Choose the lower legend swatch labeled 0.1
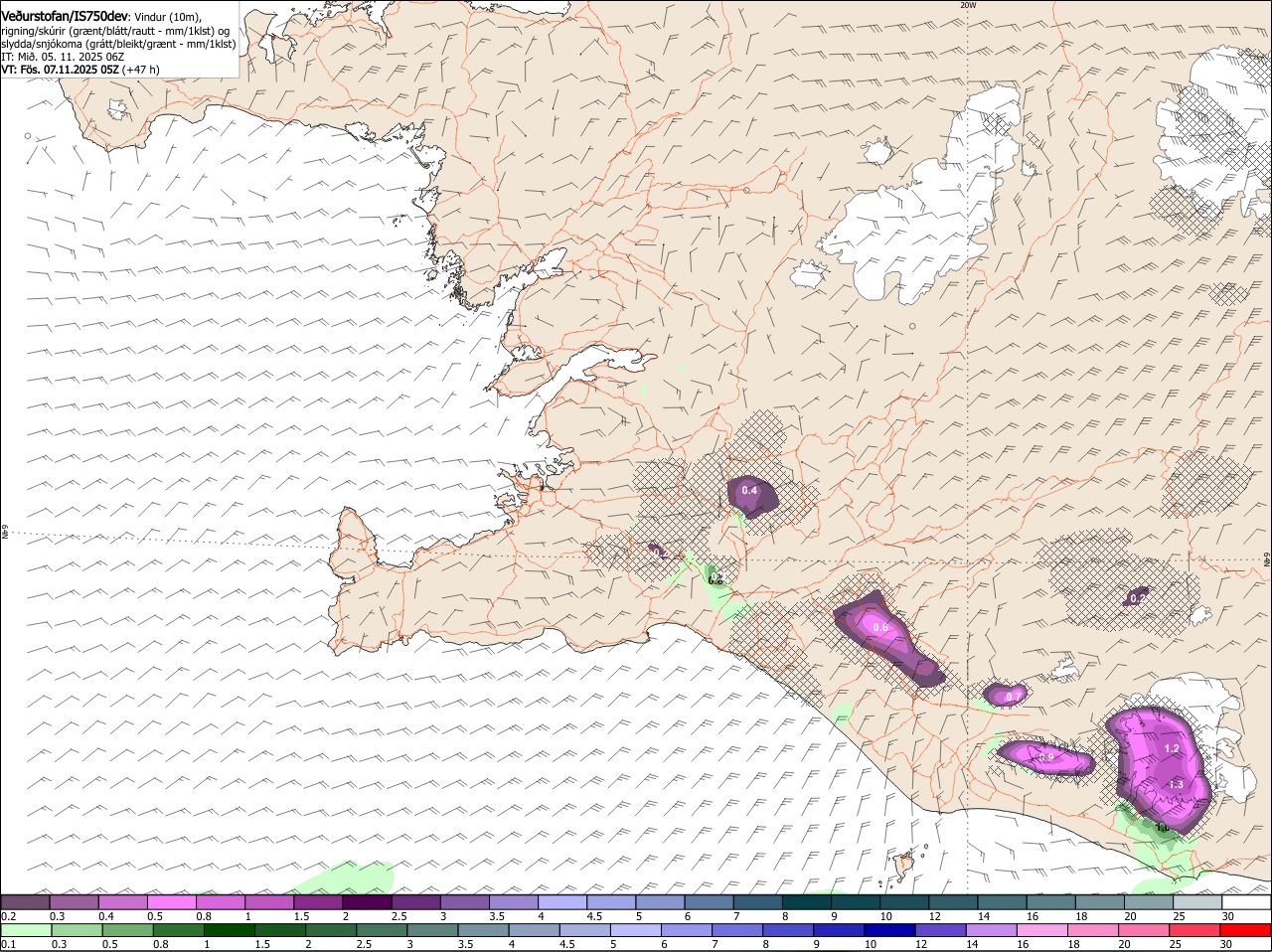1272x952 pixels. click(26, 930)
